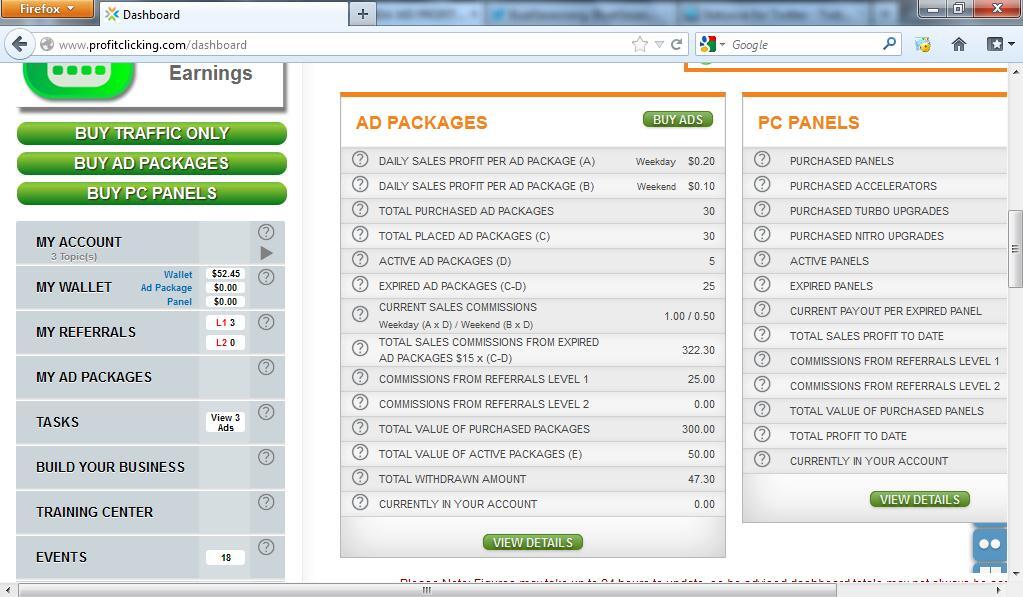Click the horizontal page scrollbar thumb
Viewport: 1023px width, 597px height.
click(x=427, y=590)
